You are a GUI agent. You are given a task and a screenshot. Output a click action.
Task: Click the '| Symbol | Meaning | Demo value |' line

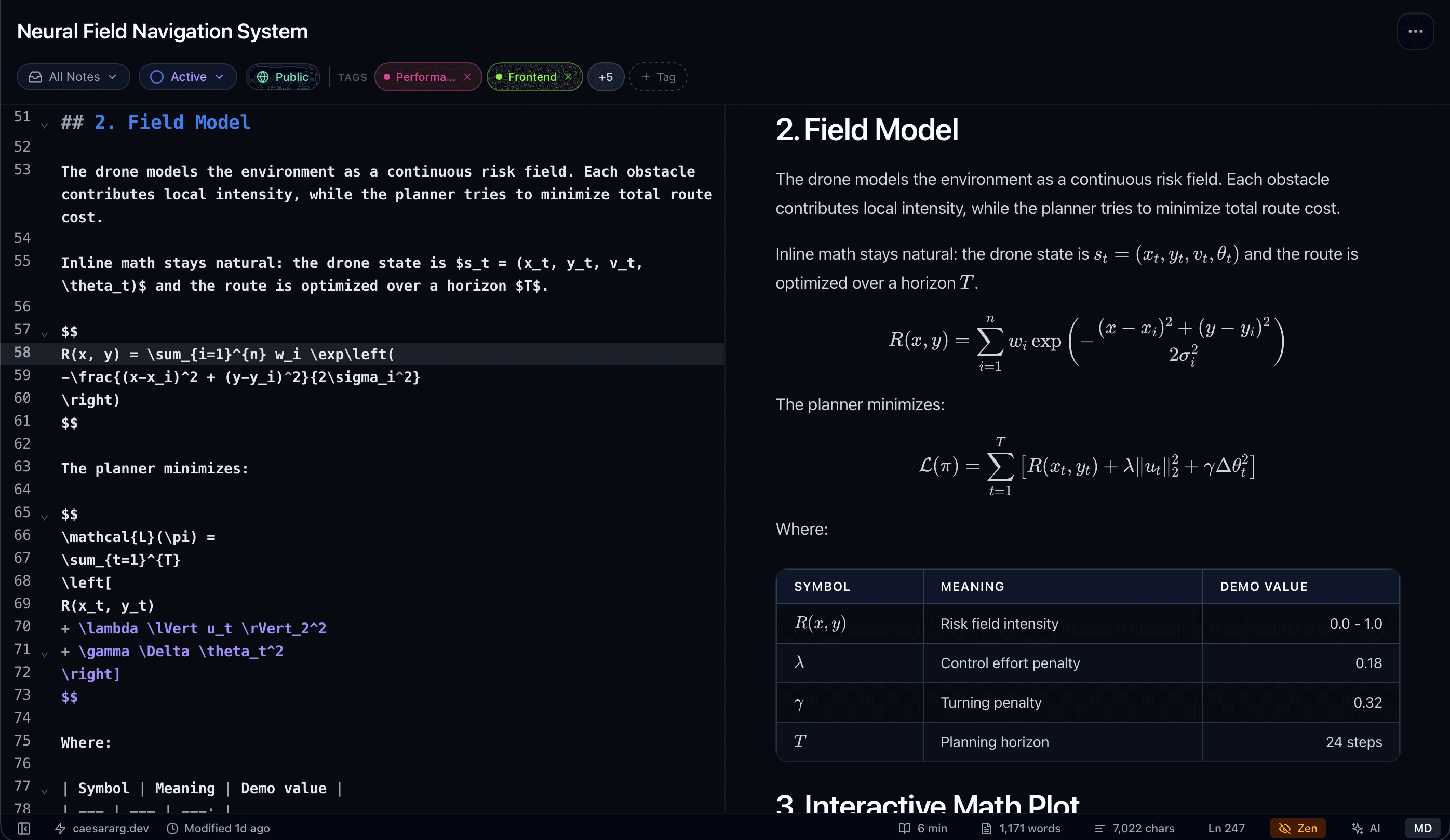tap(202, 788)
